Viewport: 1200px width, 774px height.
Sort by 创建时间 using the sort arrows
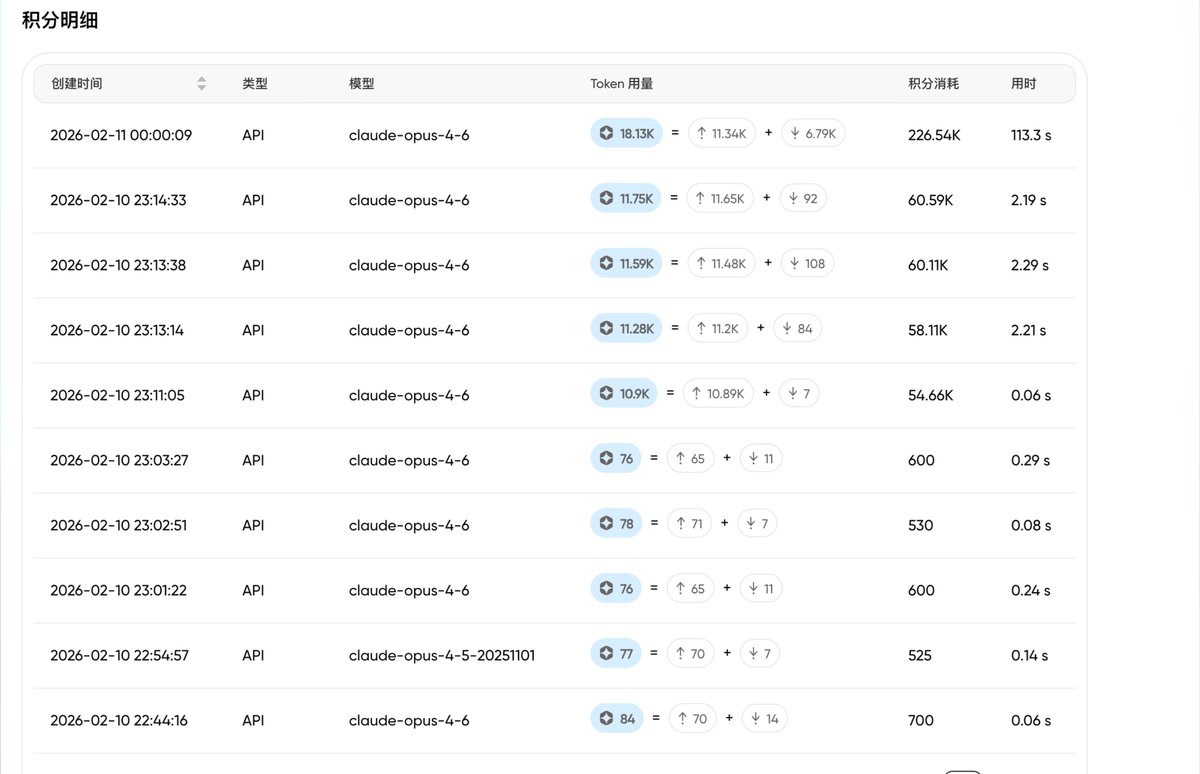[202, 84]
